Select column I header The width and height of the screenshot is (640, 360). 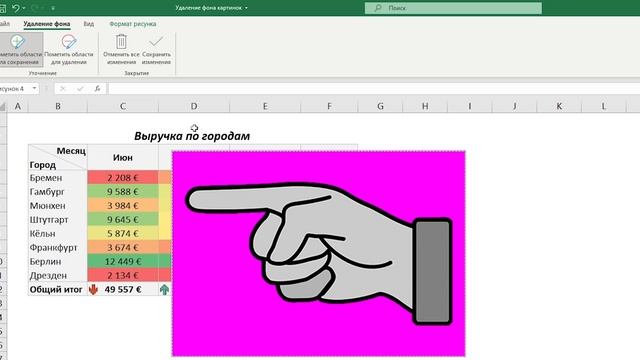[469, 107]
